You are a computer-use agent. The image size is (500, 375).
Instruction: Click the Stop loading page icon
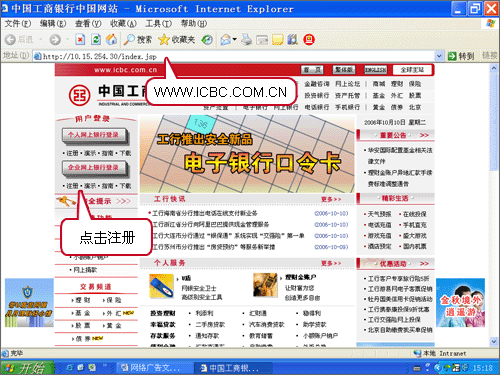point(80,40)
